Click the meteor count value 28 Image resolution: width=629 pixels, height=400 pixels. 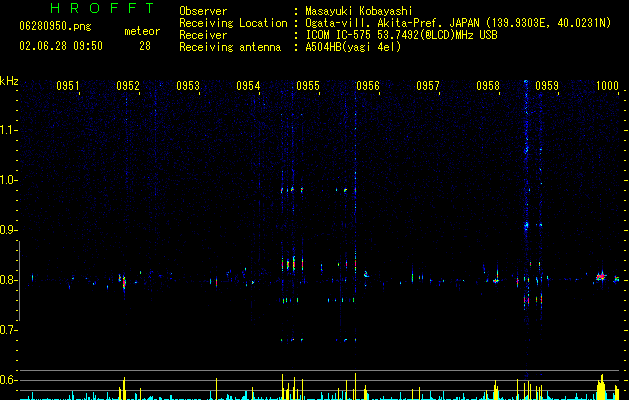(x=145, y=46)
